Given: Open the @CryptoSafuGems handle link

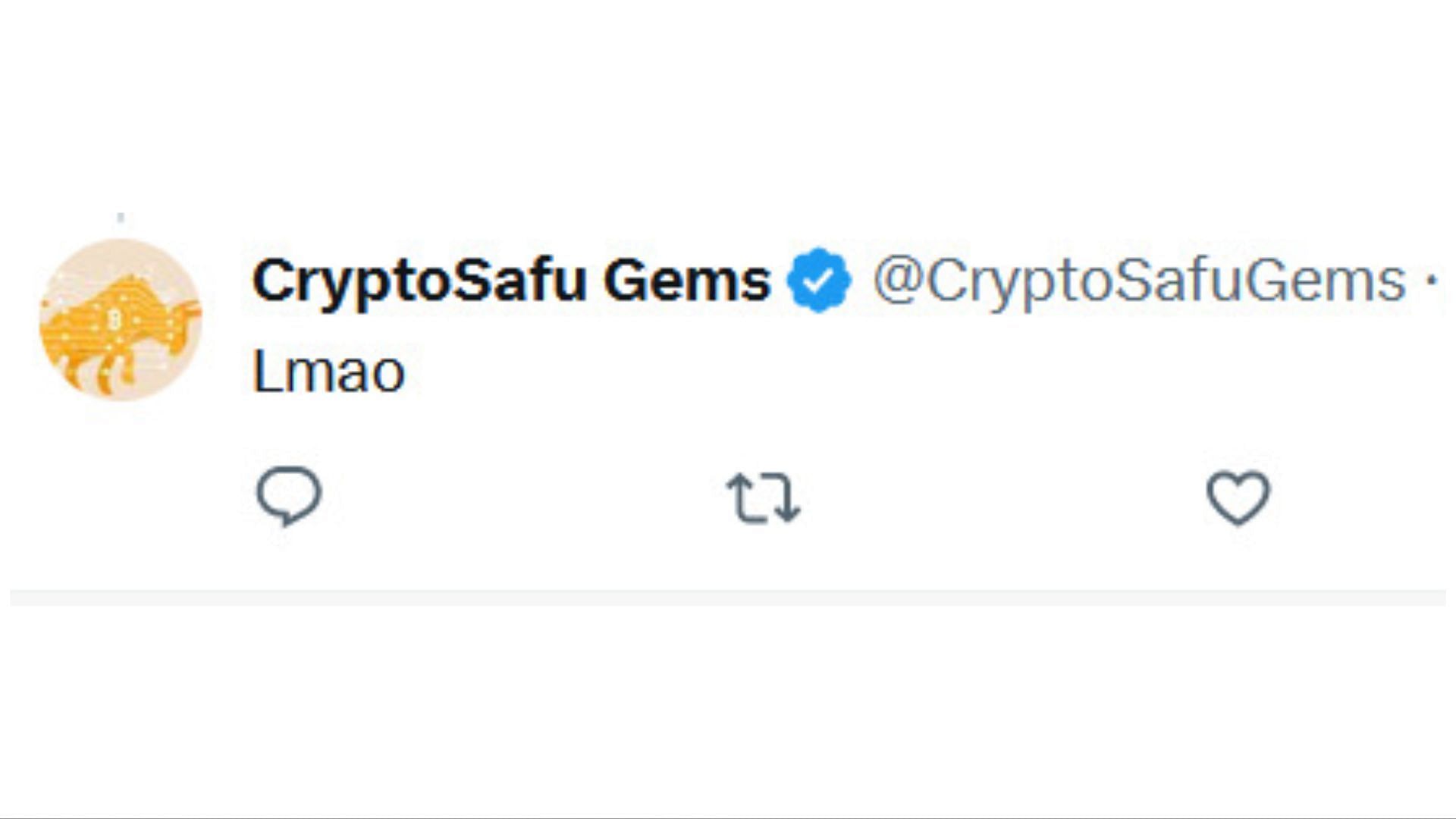Looking at the screenshot, I should [x=1140, y=281].
